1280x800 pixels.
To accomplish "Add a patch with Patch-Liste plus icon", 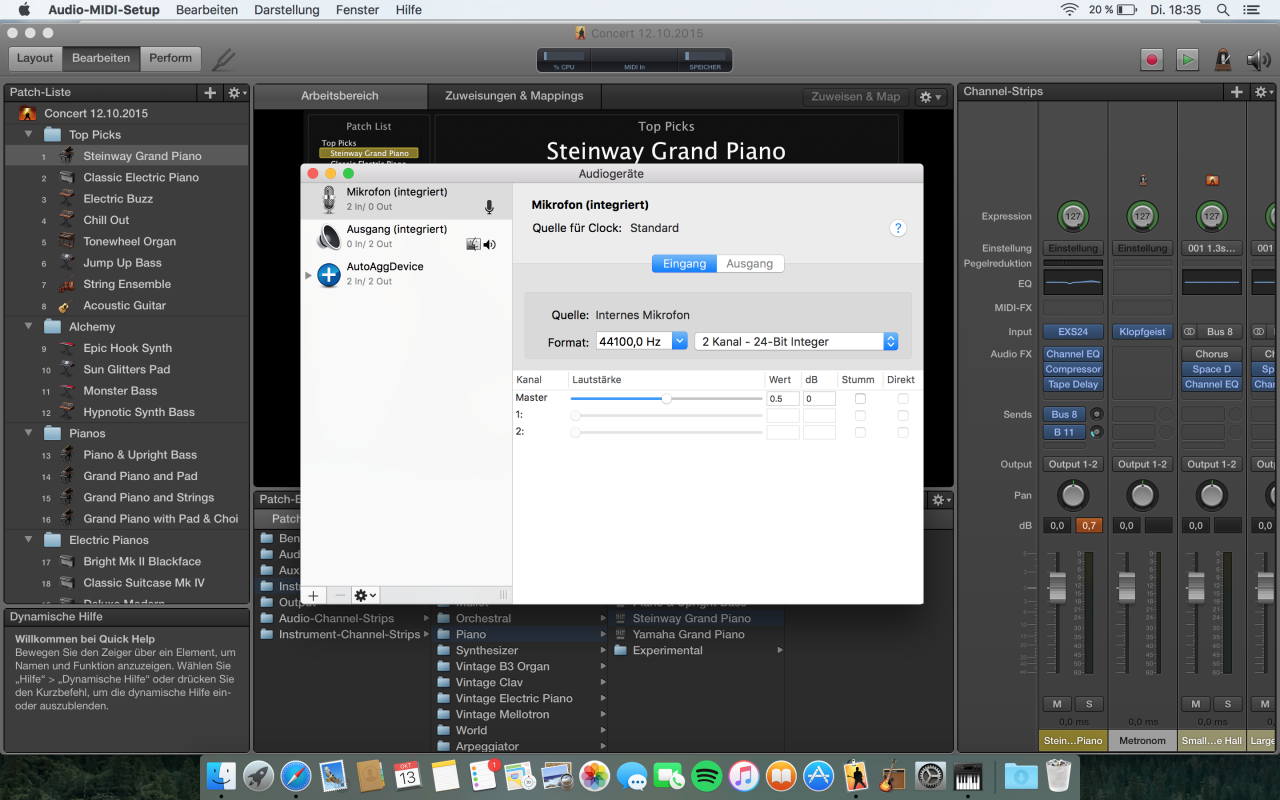I will pos(210,92).
